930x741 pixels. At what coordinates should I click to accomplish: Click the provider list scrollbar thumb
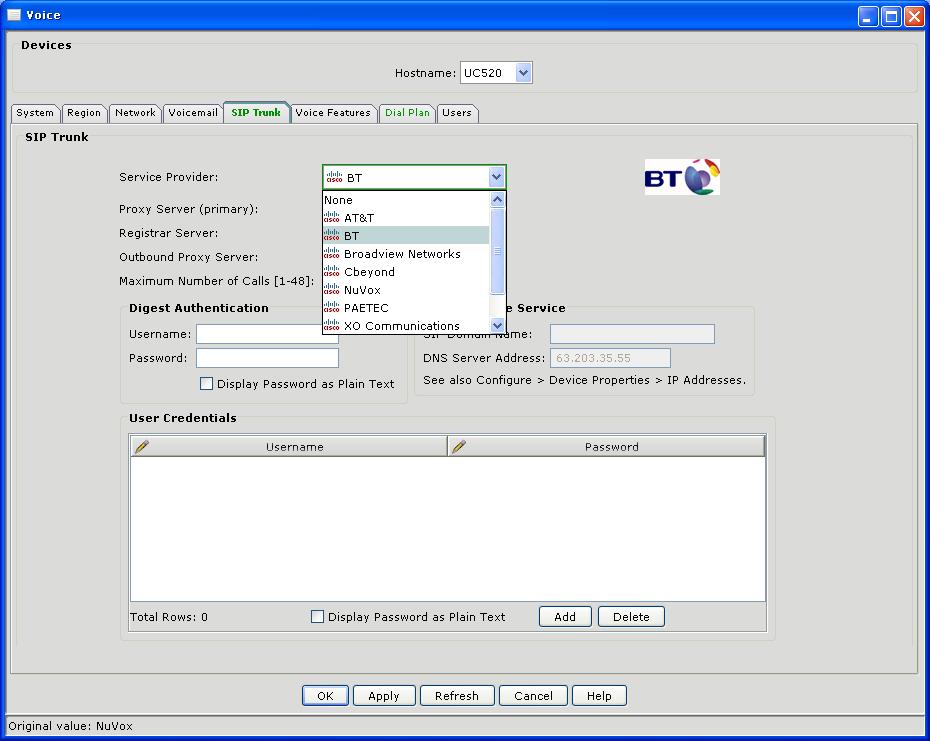coord(498,252)
